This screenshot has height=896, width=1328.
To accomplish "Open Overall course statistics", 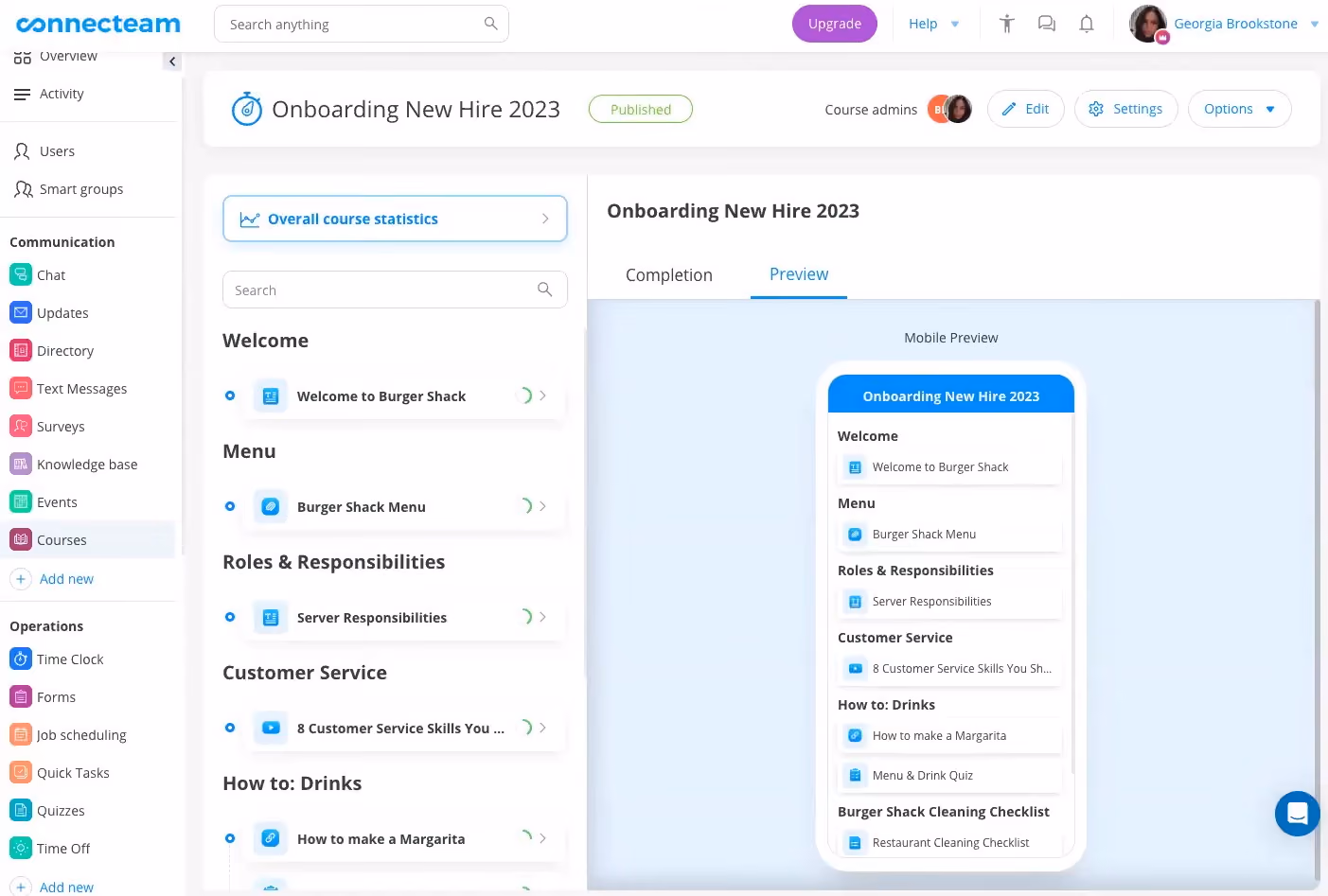I will 395,219.
